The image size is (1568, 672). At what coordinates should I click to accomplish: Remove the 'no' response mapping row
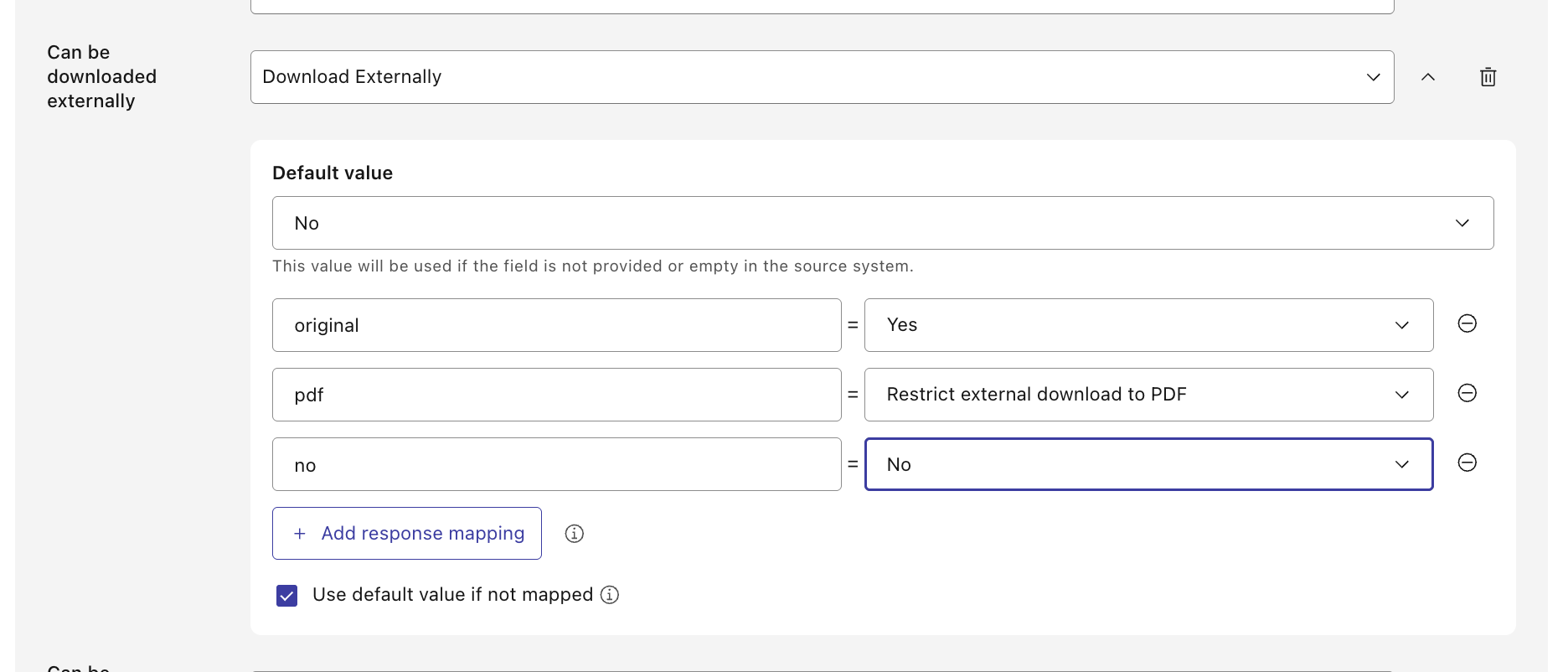pos(1467,463)
